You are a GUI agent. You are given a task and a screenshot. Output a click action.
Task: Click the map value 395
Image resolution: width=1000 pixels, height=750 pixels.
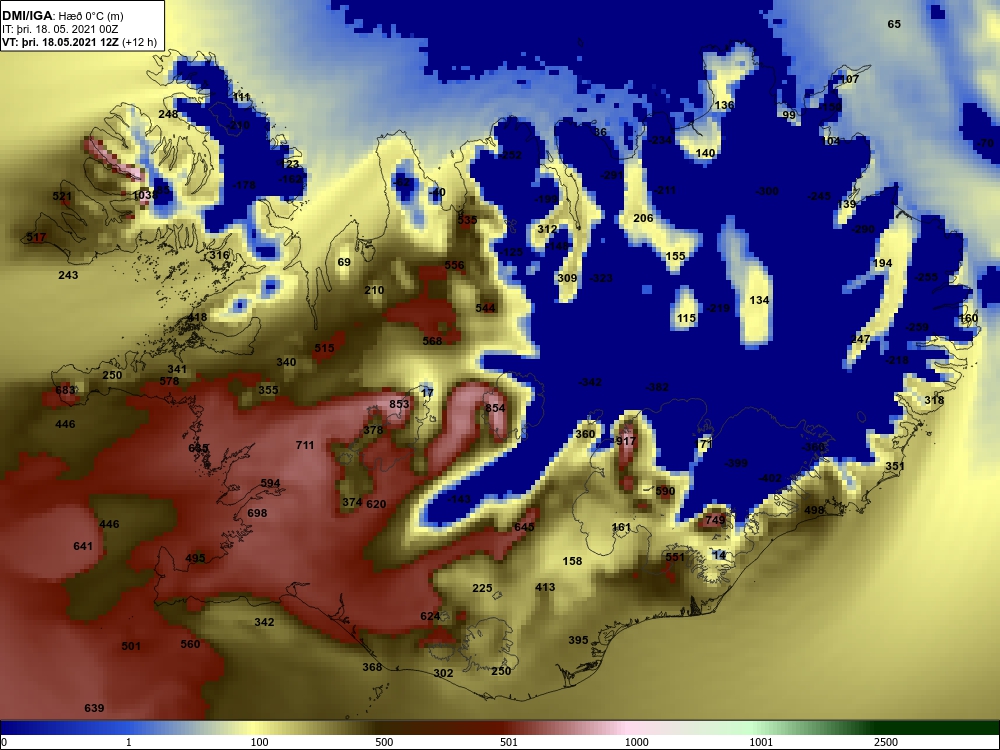click(578, 640)
